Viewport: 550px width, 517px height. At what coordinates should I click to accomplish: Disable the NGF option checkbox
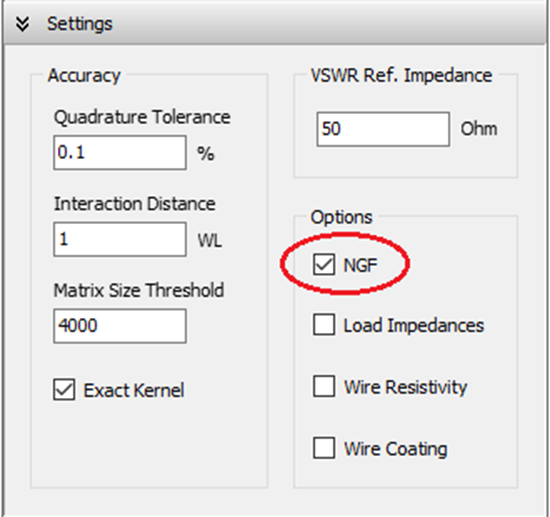(324, 264)
